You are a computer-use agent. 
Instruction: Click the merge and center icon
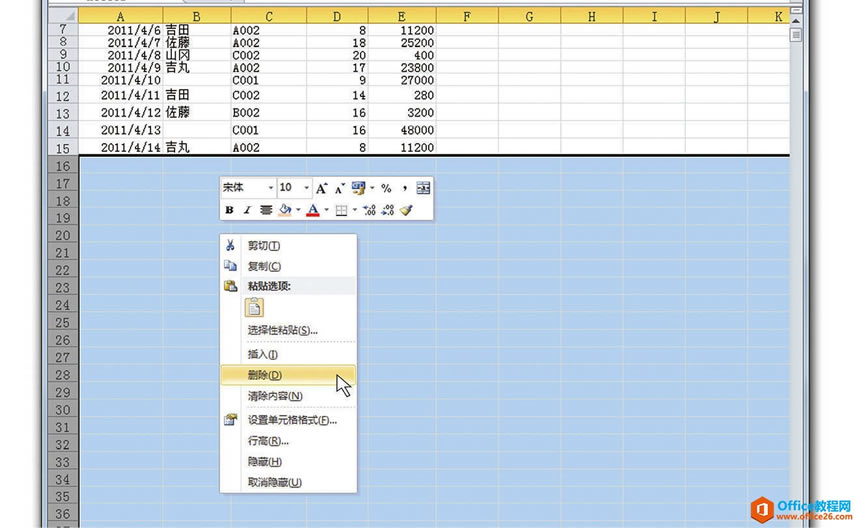[423, 188]
